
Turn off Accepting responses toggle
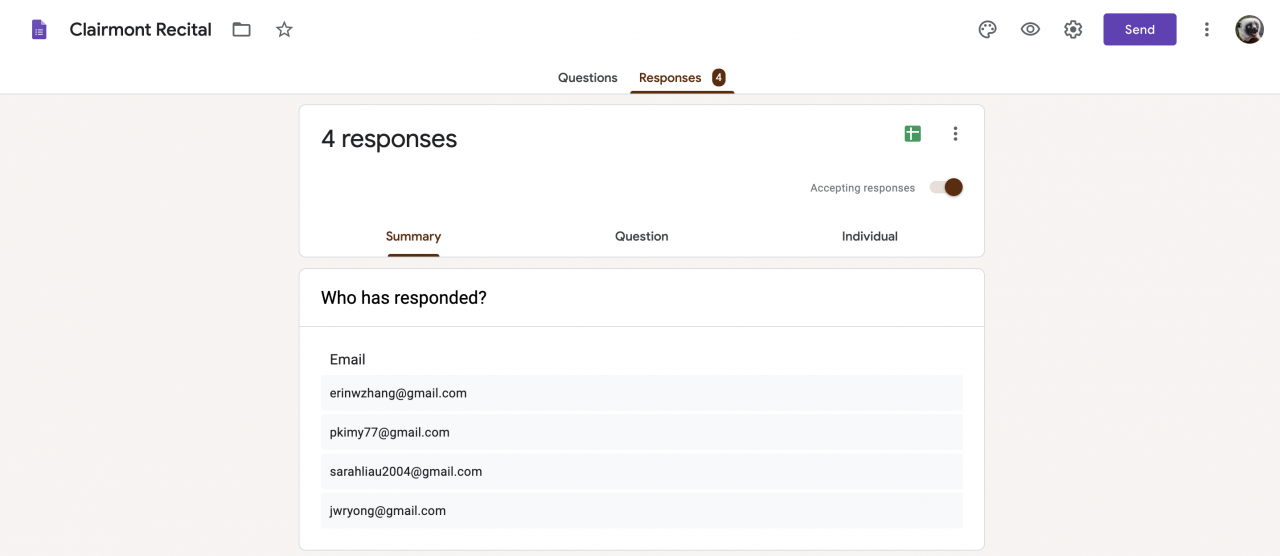coord(946,187)
